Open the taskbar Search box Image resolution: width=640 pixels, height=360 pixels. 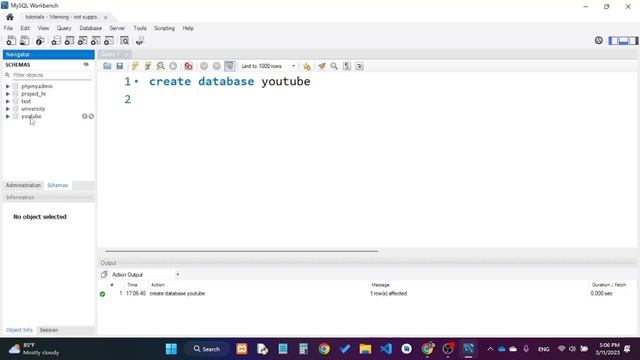click(x=207, y=349)
